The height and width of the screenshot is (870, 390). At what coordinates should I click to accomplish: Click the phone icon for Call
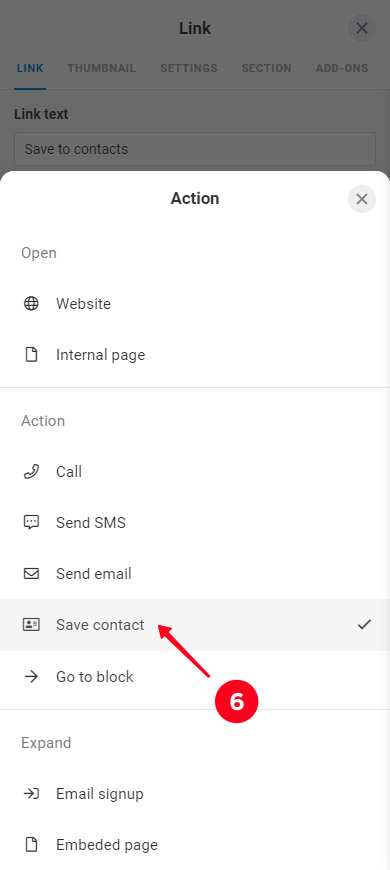(31, 472)
